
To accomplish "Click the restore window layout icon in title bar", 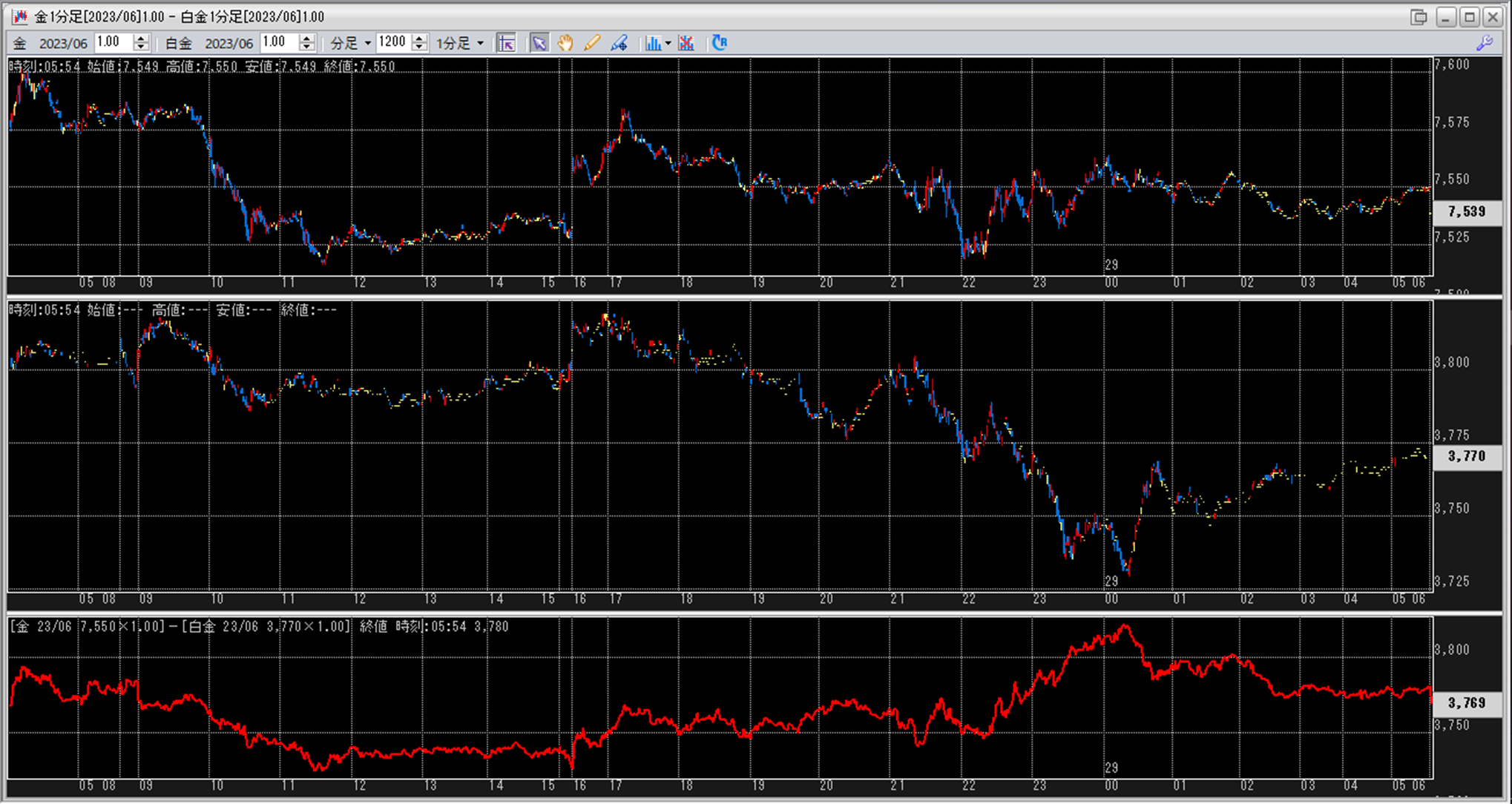I will [x=1418, y=16].
